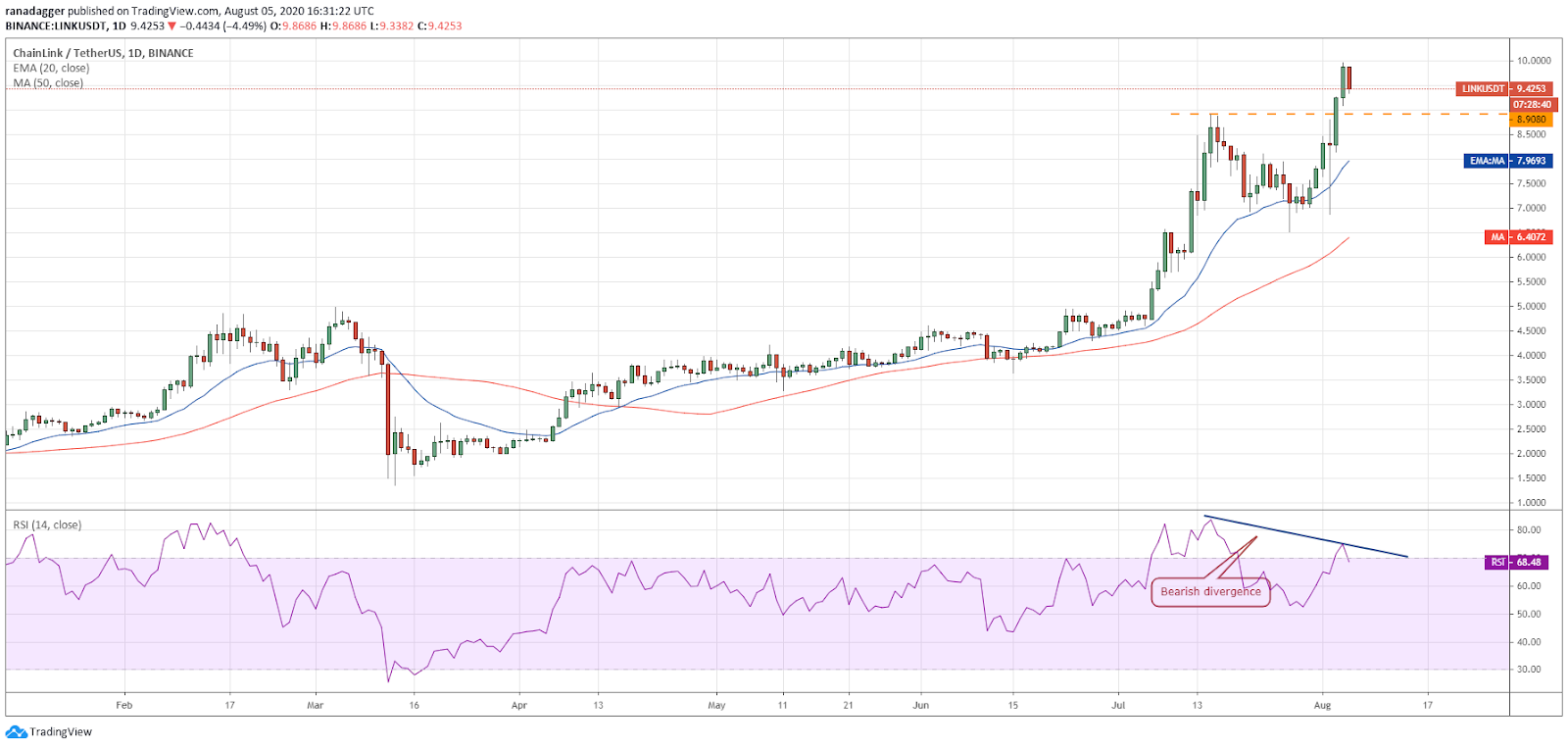Click the 80.00 RSI axis label
Viewport: 1568px width, 748px height.
1529,530
